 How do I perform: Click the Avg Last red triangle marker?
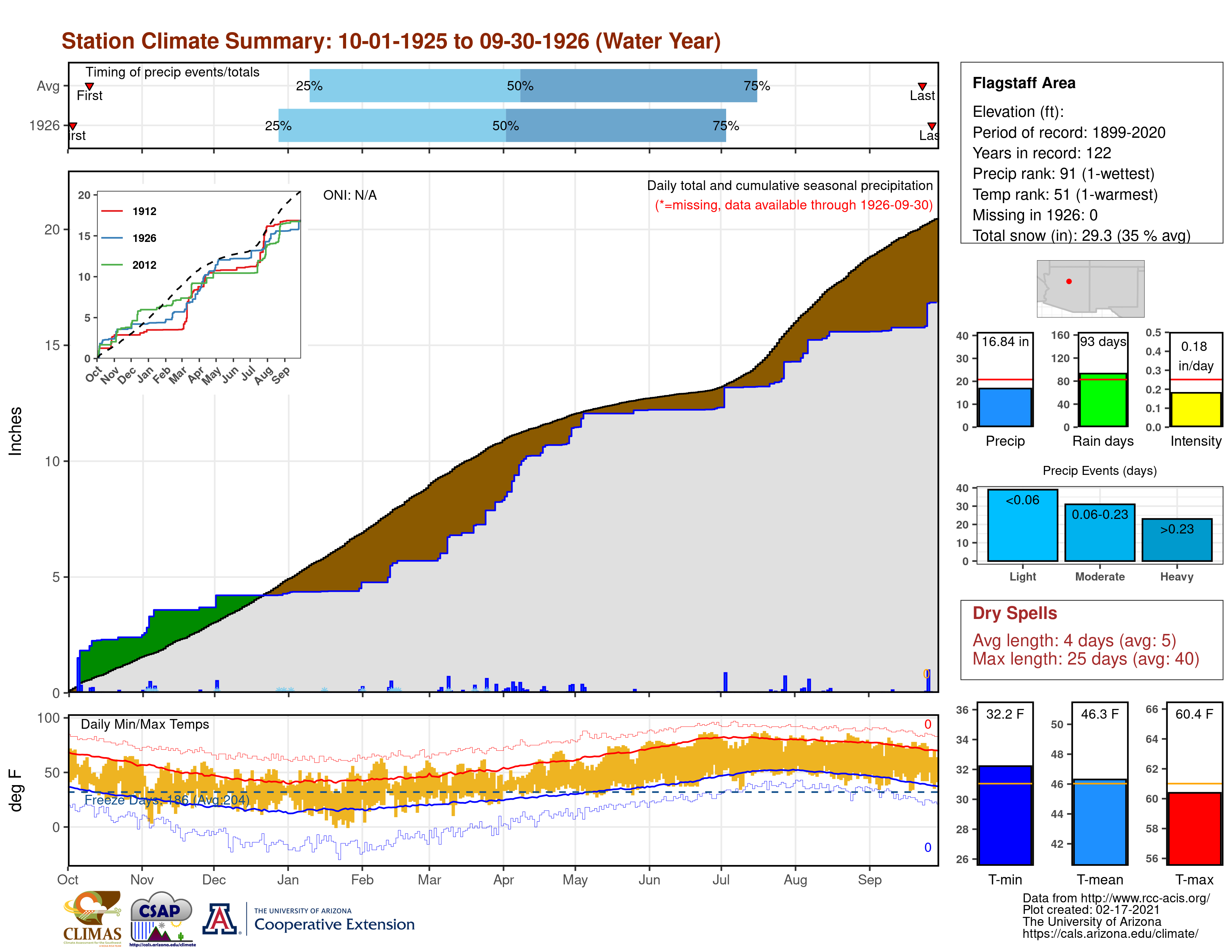[922, 86]
